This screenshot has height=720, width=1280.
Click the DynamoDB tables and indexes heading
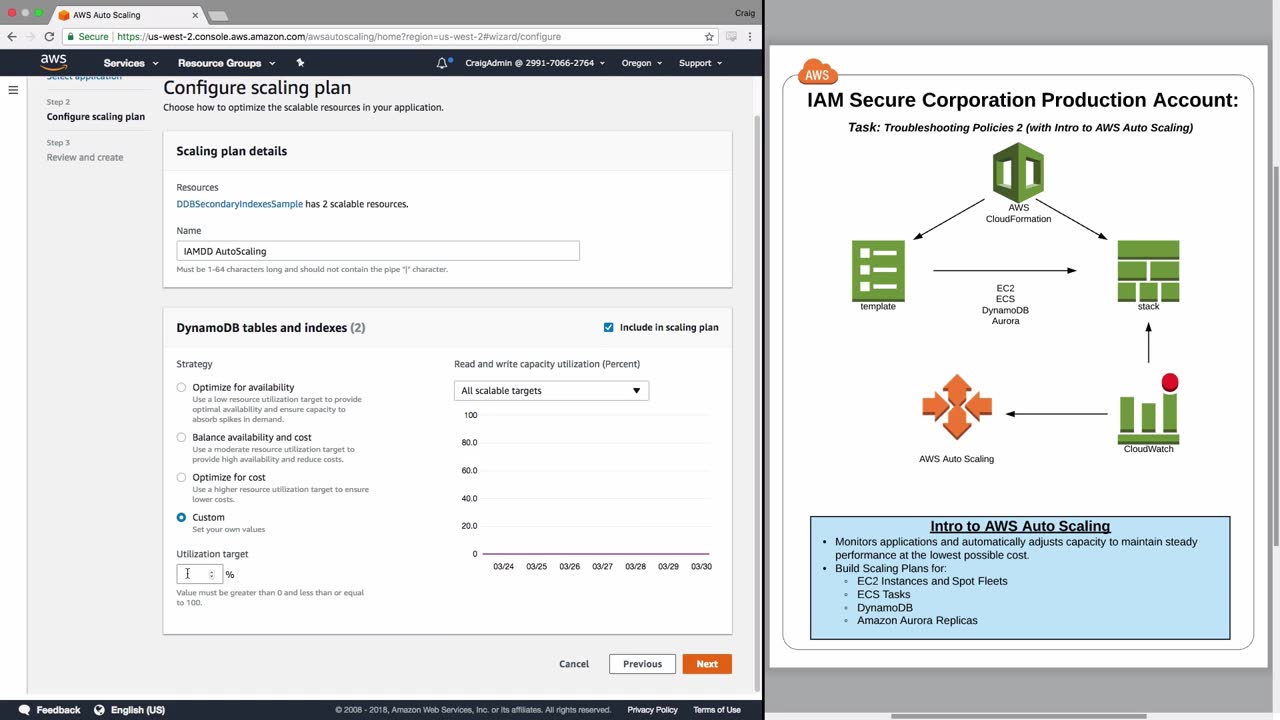click(271, 328)
